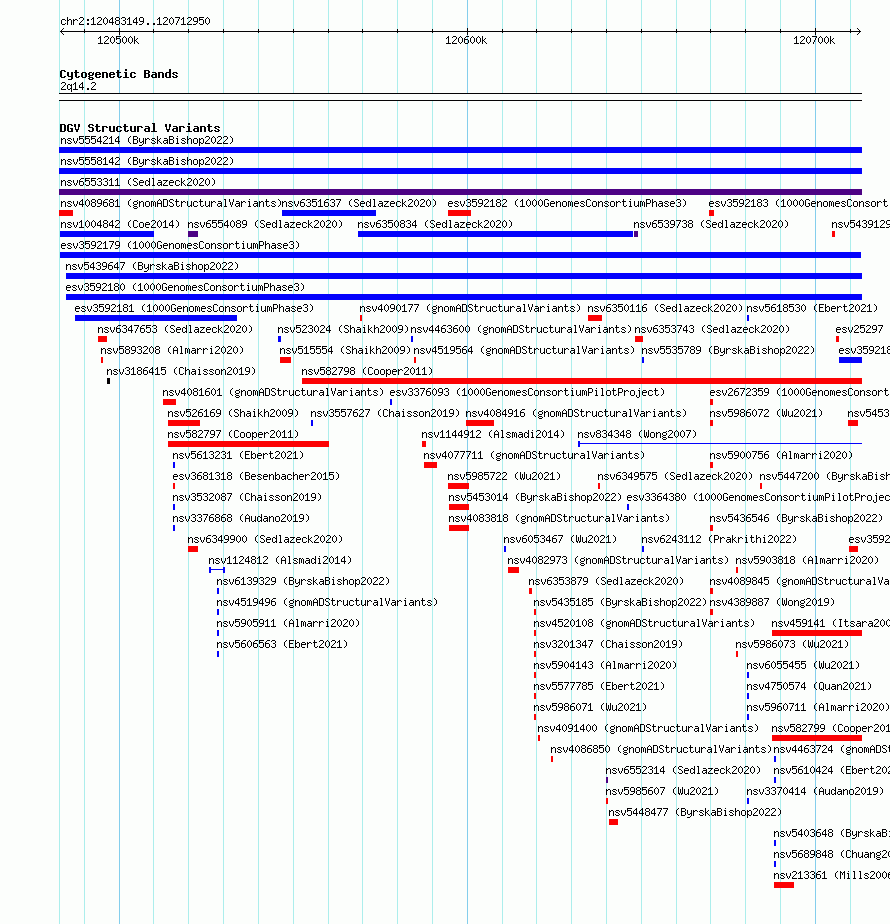Click the nsv582798 (Cooper2011) label
Image resolution: width=890 pixels, height=924 pixels.
pos(367,371)
